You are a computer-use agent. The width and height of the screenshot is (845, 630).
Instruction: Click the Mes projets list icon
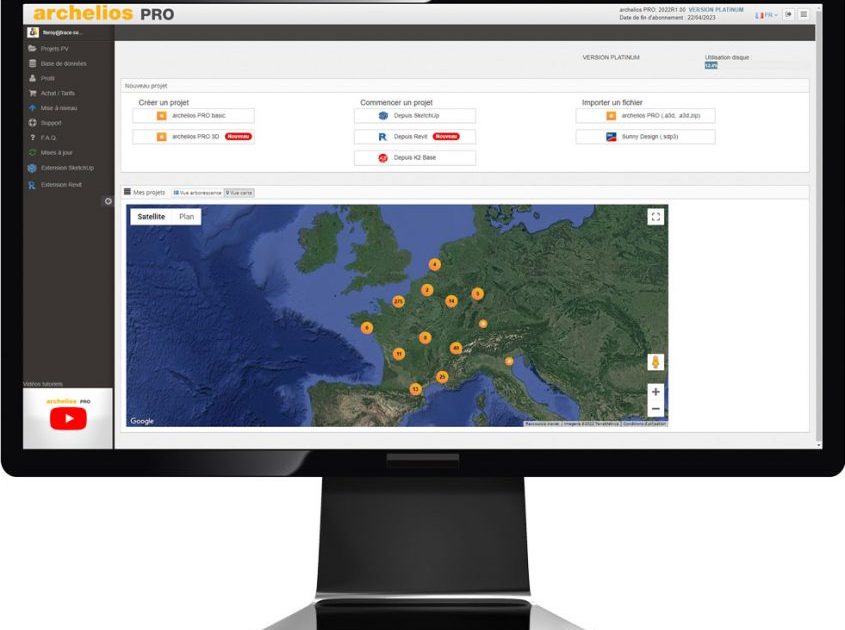coord(128,192)
